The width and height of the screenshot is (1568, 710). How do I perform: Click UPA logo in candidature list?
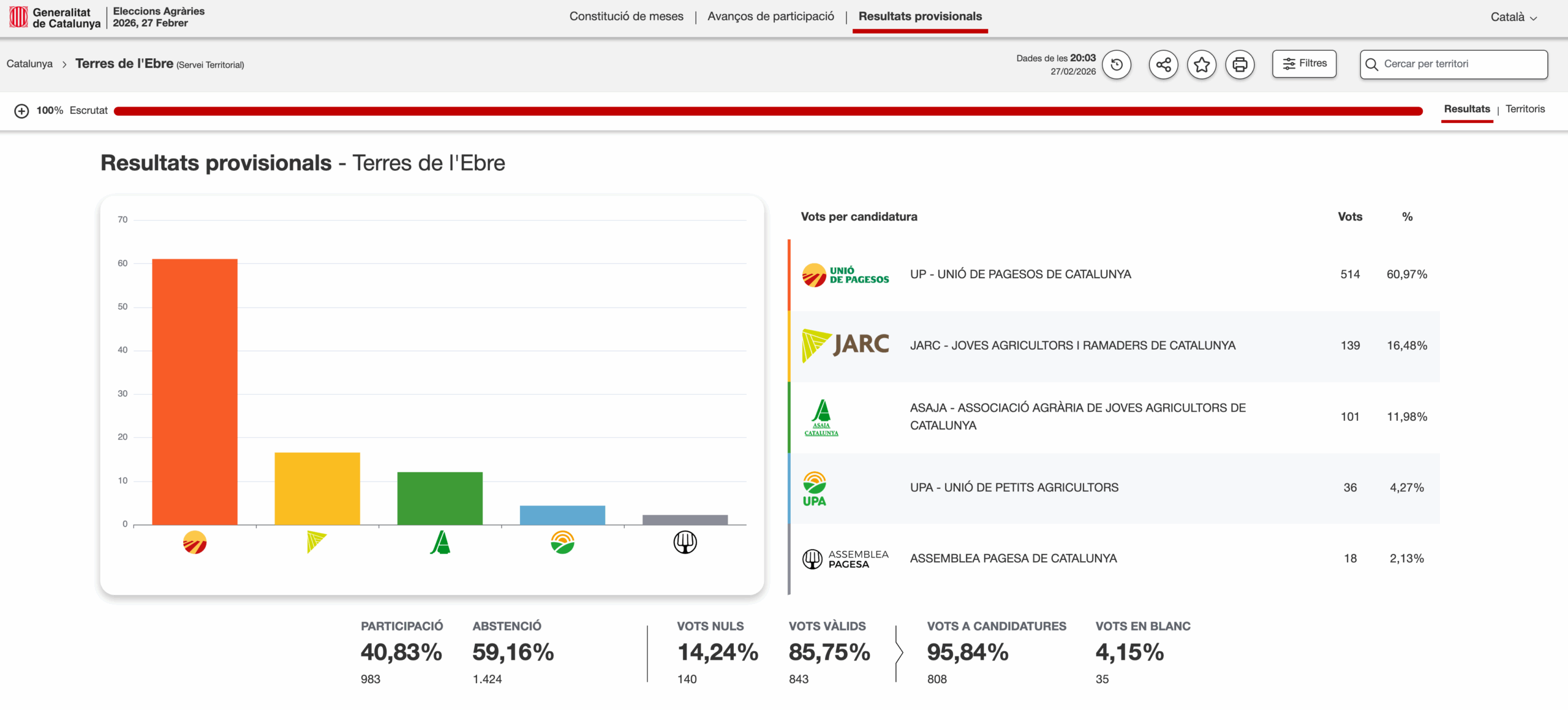coord(815,488)
